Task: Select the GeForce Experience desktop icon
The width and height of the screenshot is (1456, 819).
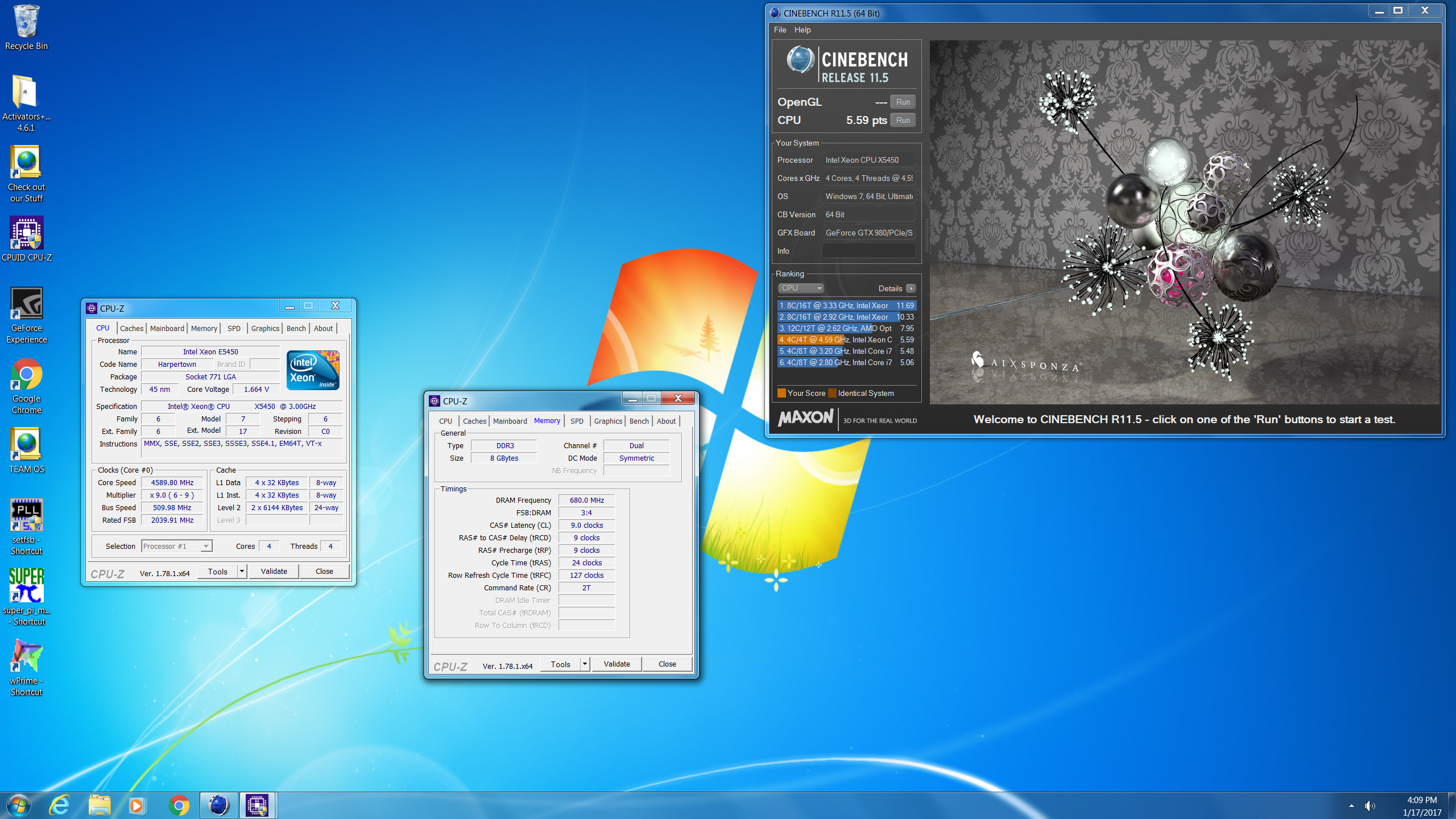Action: tap(26, 316)
